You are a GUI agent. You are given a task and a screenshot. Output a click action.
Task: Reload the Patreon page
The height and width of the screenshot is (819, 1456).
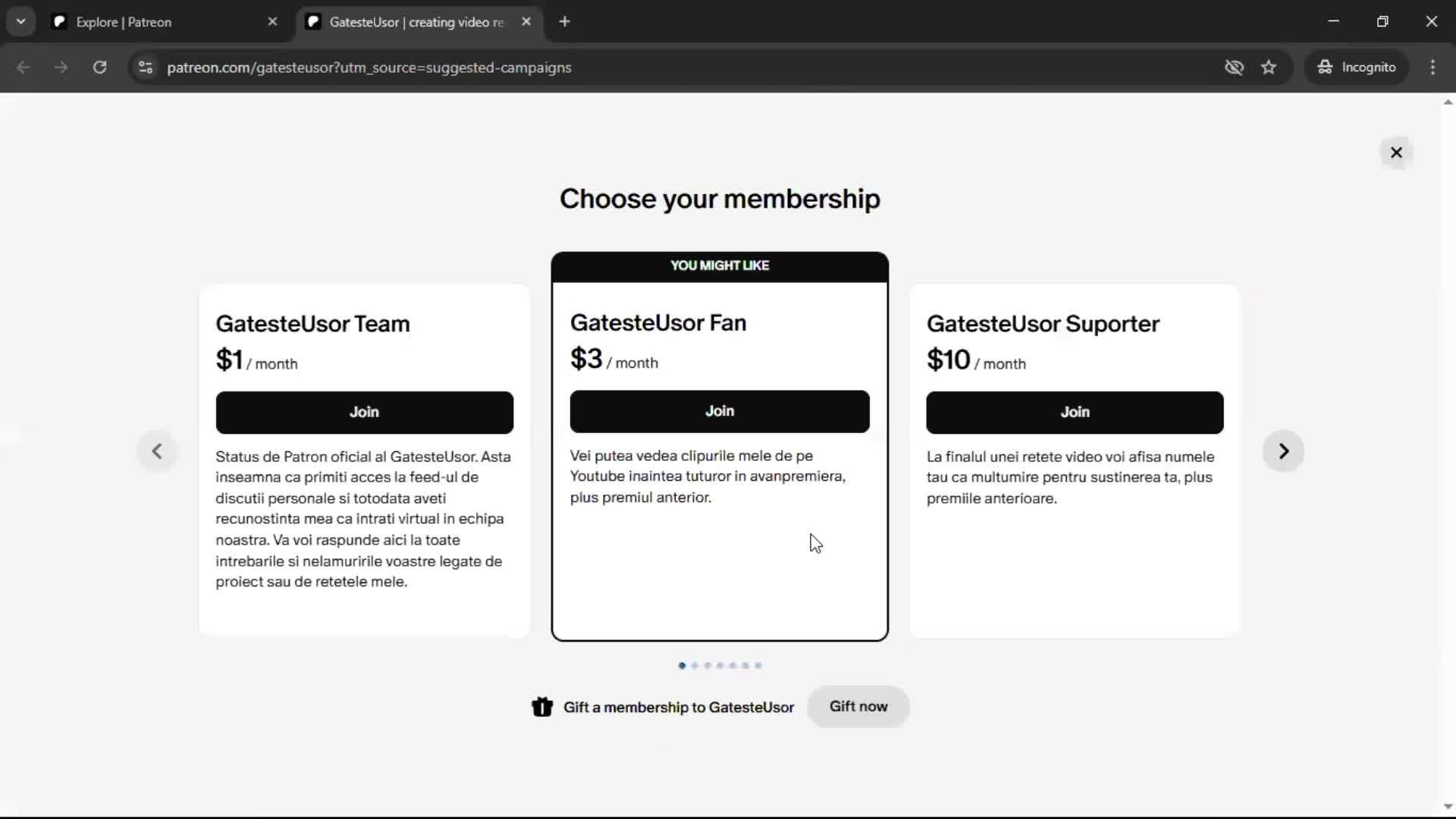(99, 67)
